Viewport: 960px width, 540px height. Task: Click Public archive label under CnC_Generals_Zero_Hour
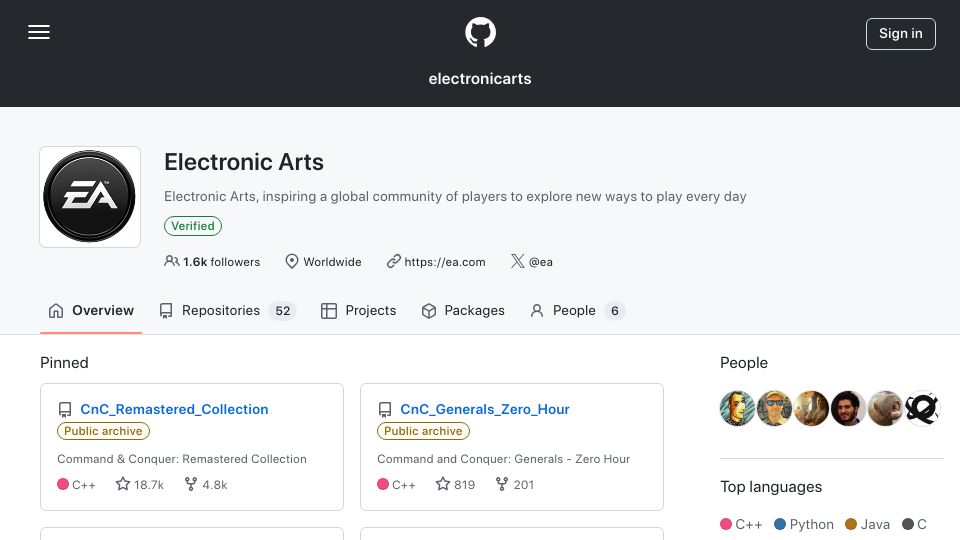pos(423,431)
